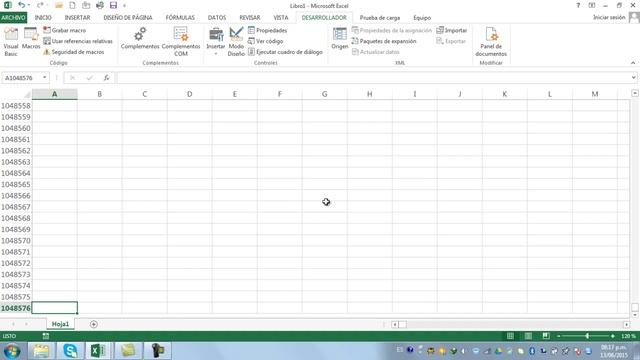Image resolution: width=640 pixels, height=360 pixels.
Task: Switch to Prueba de carga tab
Action: coord(380,18)
